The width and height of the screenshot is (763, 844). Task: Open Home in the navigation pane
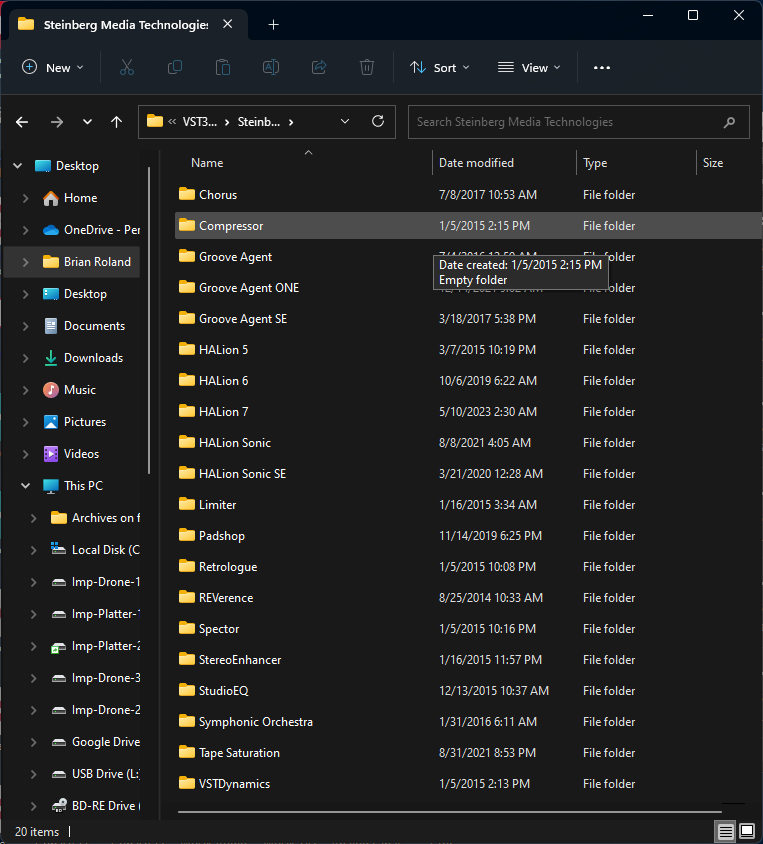(x=81, y=198)
